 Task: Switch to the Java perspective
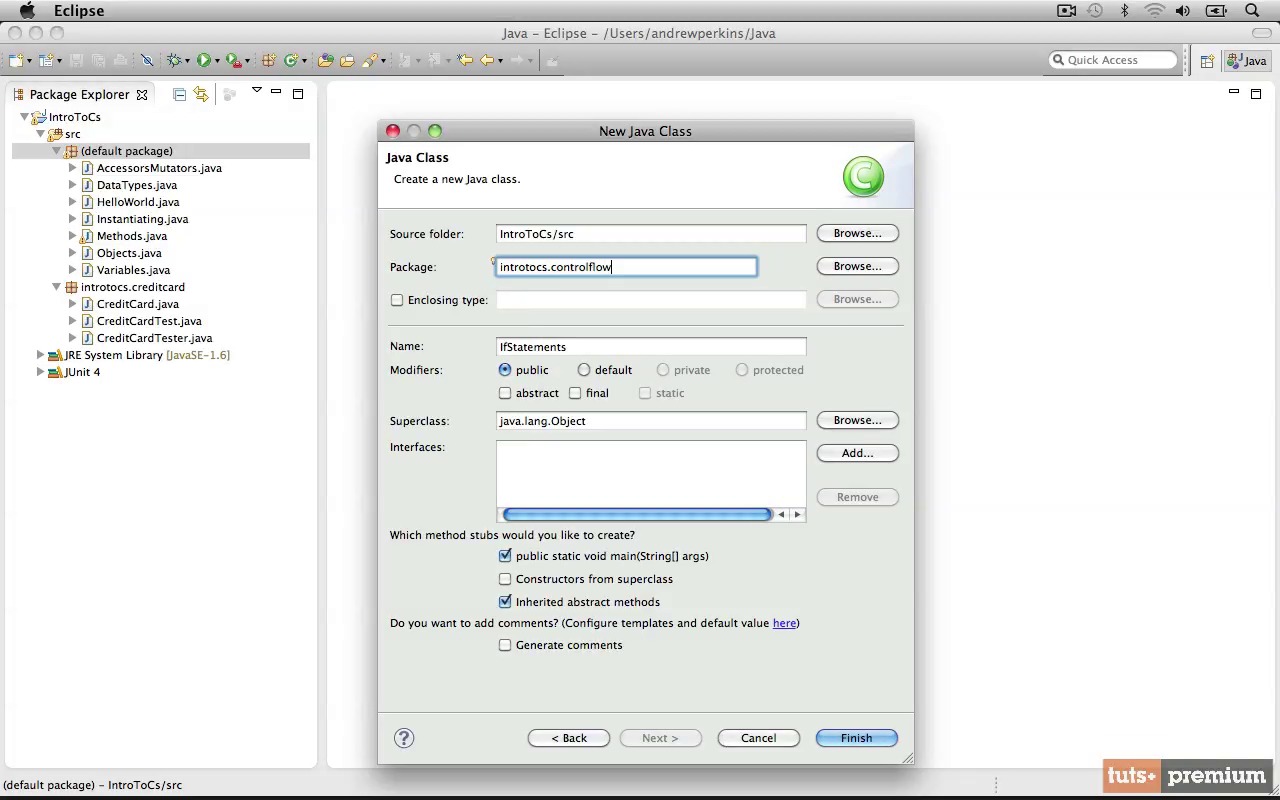[x=1247, y=61]
